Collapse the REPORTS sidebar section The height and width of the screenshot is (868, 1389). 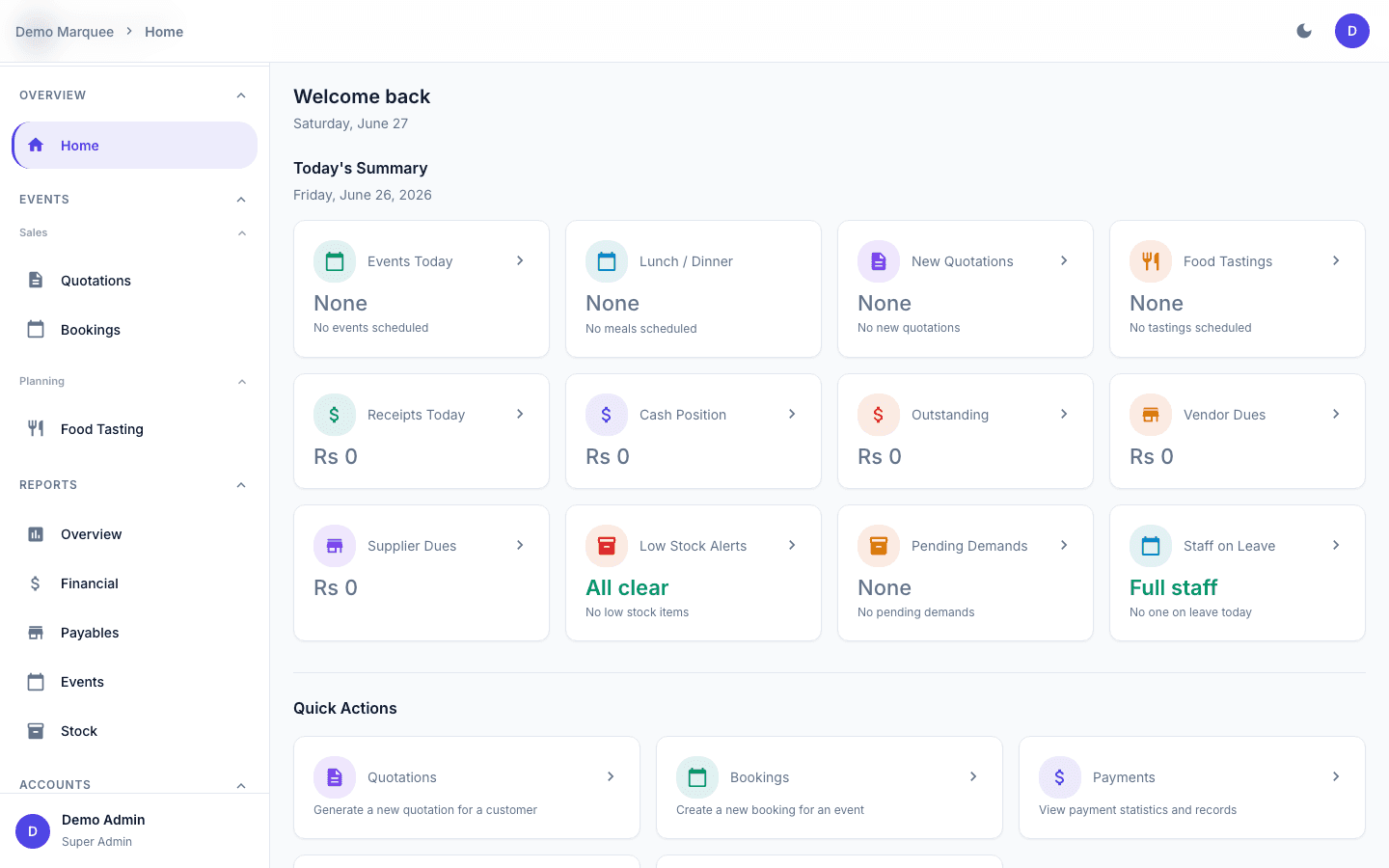pos(241,485)
